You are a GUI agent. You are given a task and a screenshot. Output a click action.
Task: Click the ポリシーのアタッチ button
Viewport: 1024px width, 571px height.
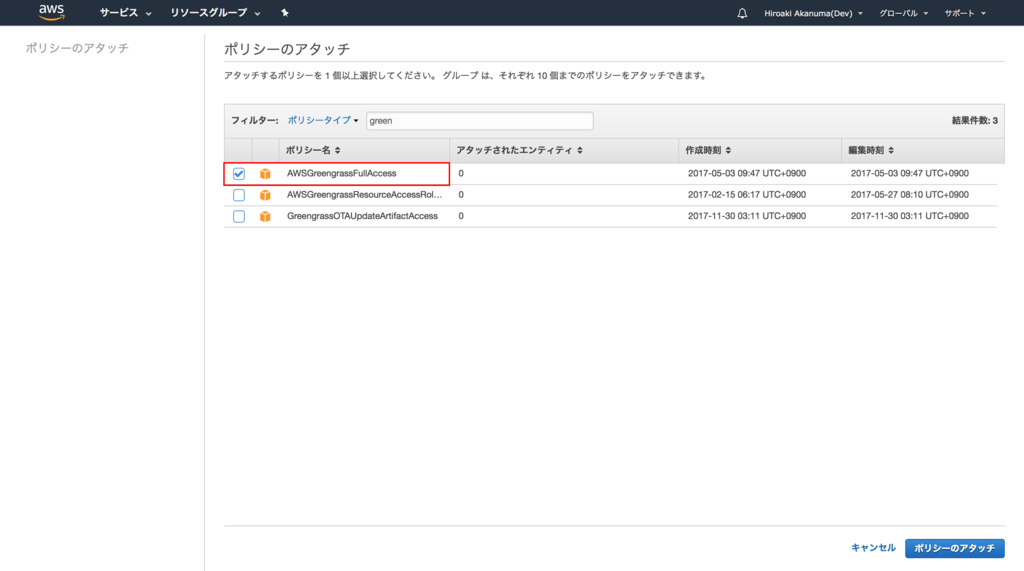coord(954,548)
